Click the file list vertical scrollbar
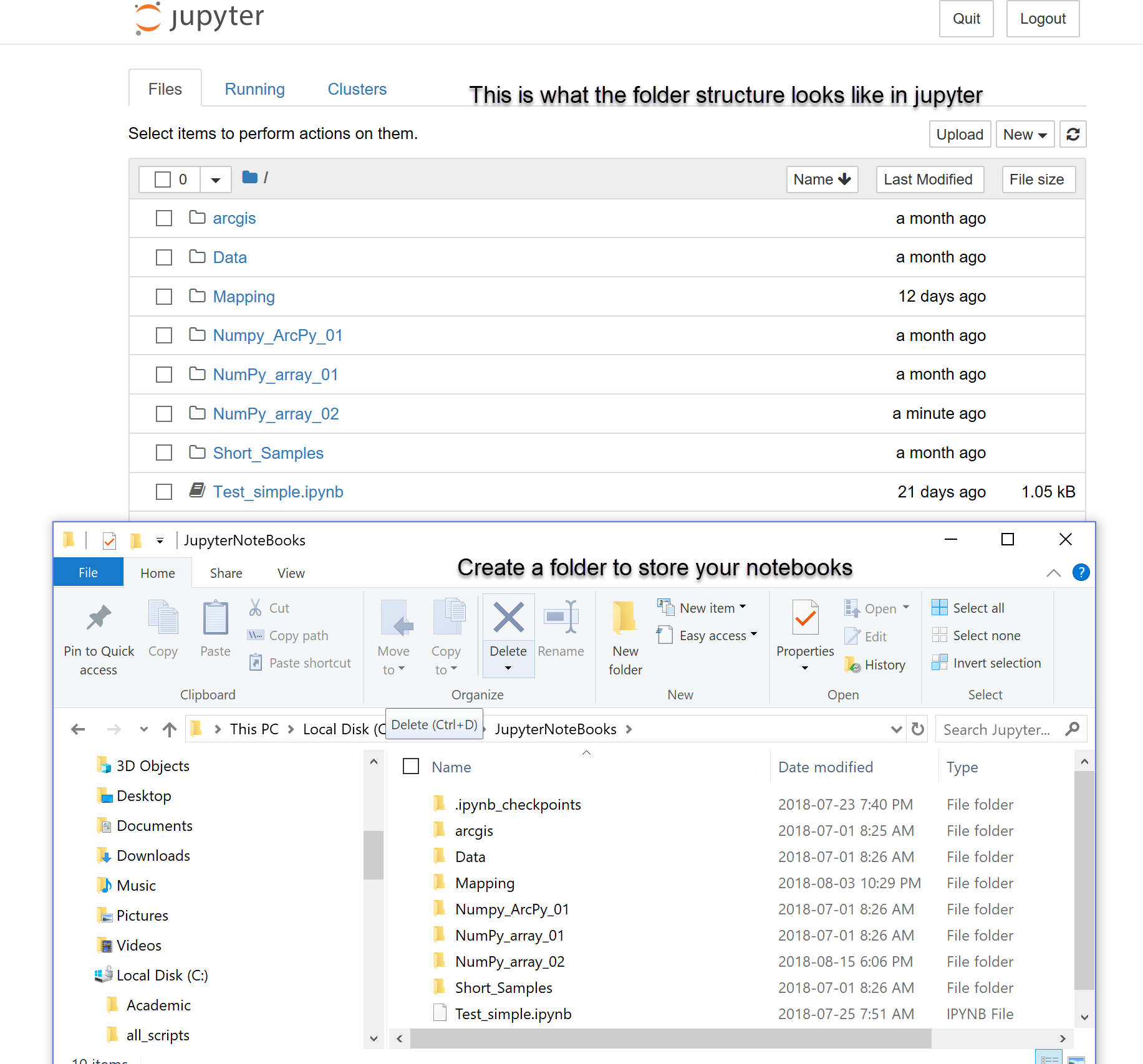 tap(1084, 879)
